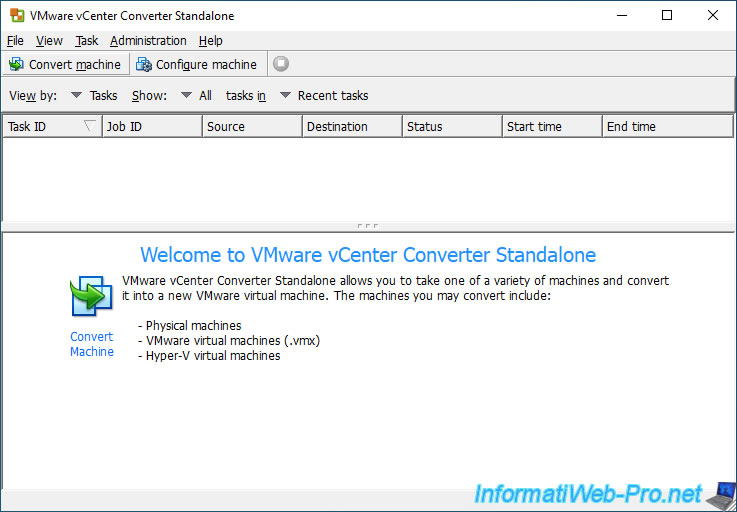Sort by the Task ID column header

pos(52,126)
